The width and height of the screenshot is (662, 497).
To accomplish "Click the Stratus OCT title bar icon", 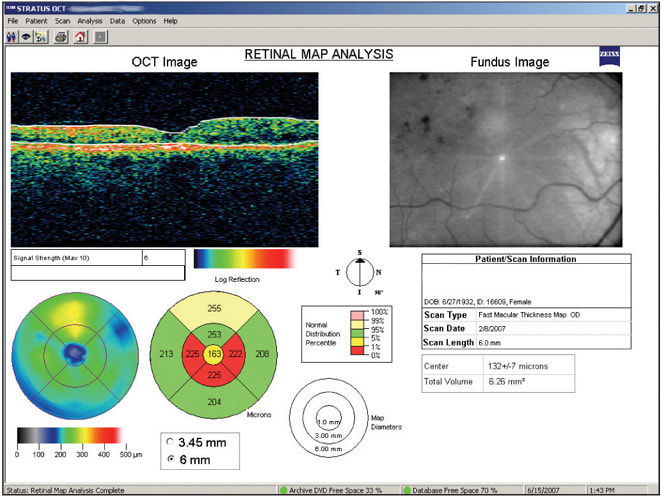I will [10, 8].
